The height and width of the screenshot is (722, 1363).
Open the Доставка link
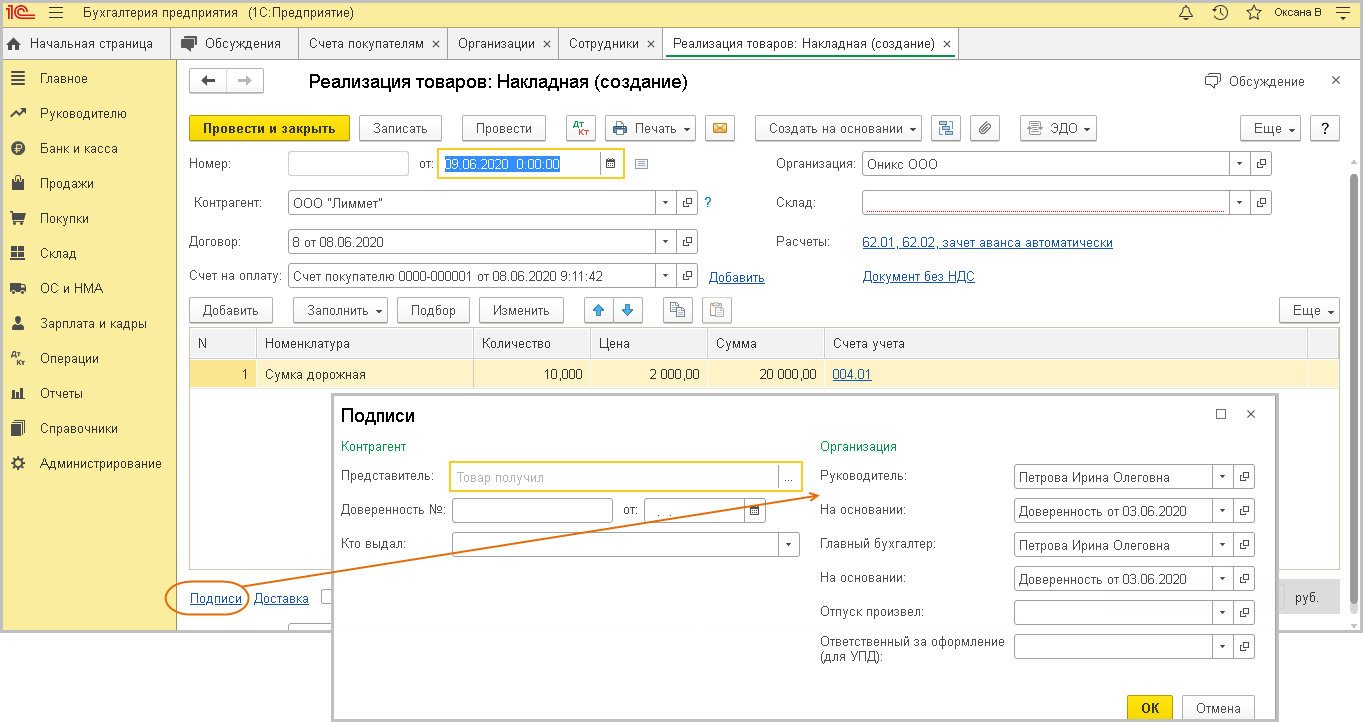click(281, 599)
